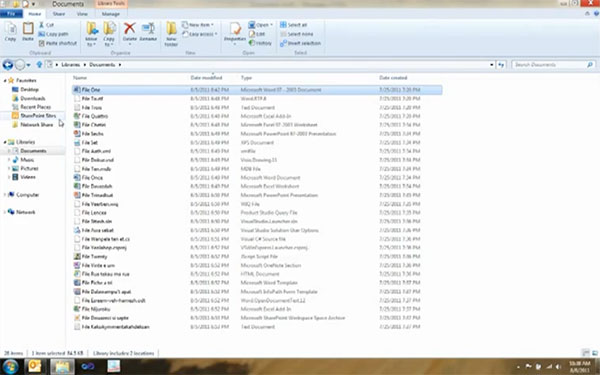Image resolution: width=600 pixels, height=375 pixels.
Task: Open the Easy access dropdown
Action: 199,34
